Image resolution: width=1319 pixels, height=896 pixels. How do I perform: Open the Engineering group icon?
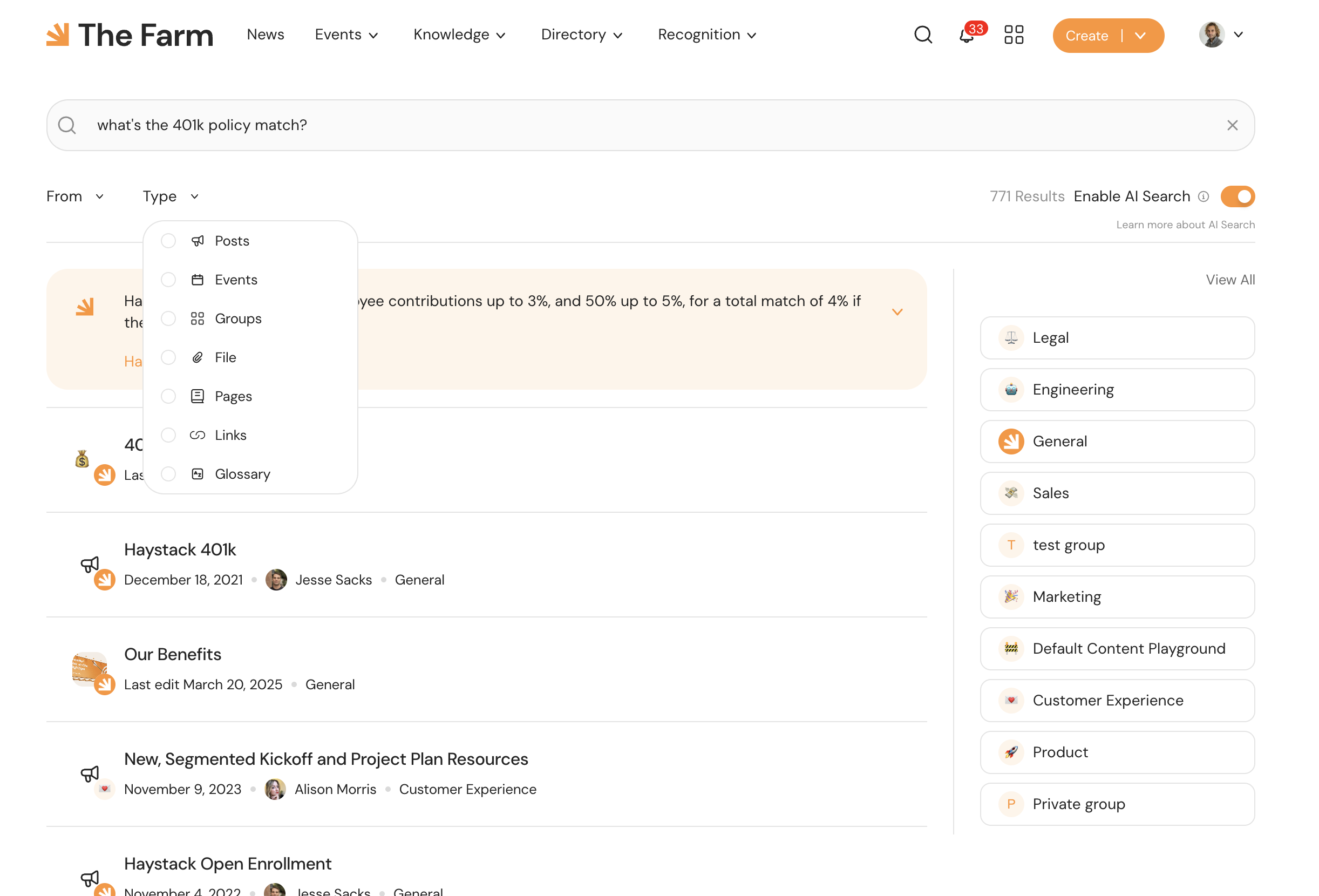[x=1011, y=390]
